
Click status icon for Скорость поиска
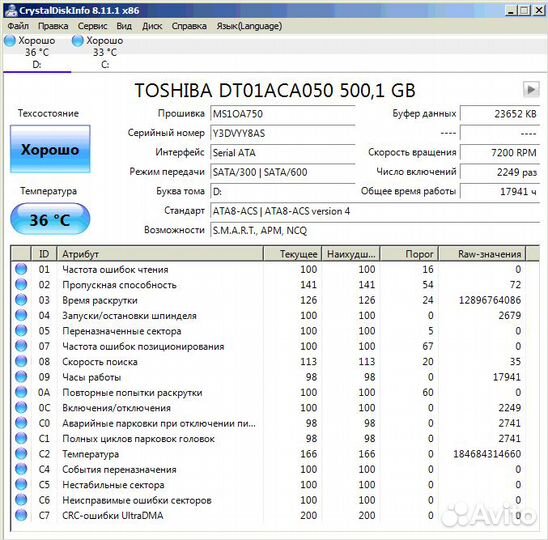click(21, 361)
